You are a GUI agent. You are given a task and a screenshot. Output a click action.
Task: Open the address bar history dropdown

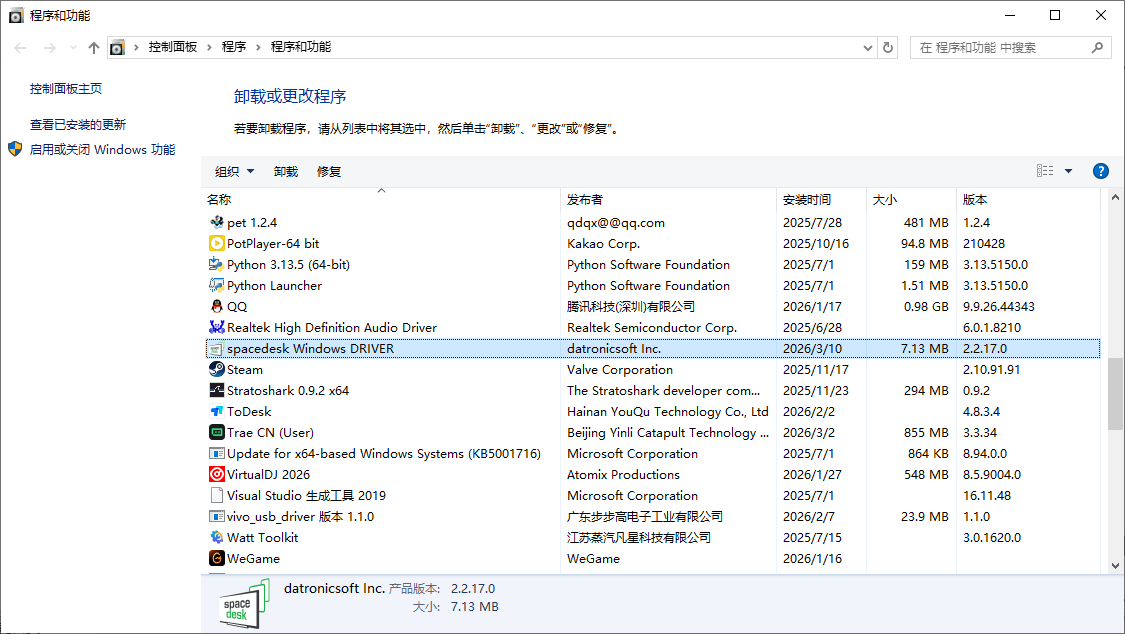coord(867,47)
